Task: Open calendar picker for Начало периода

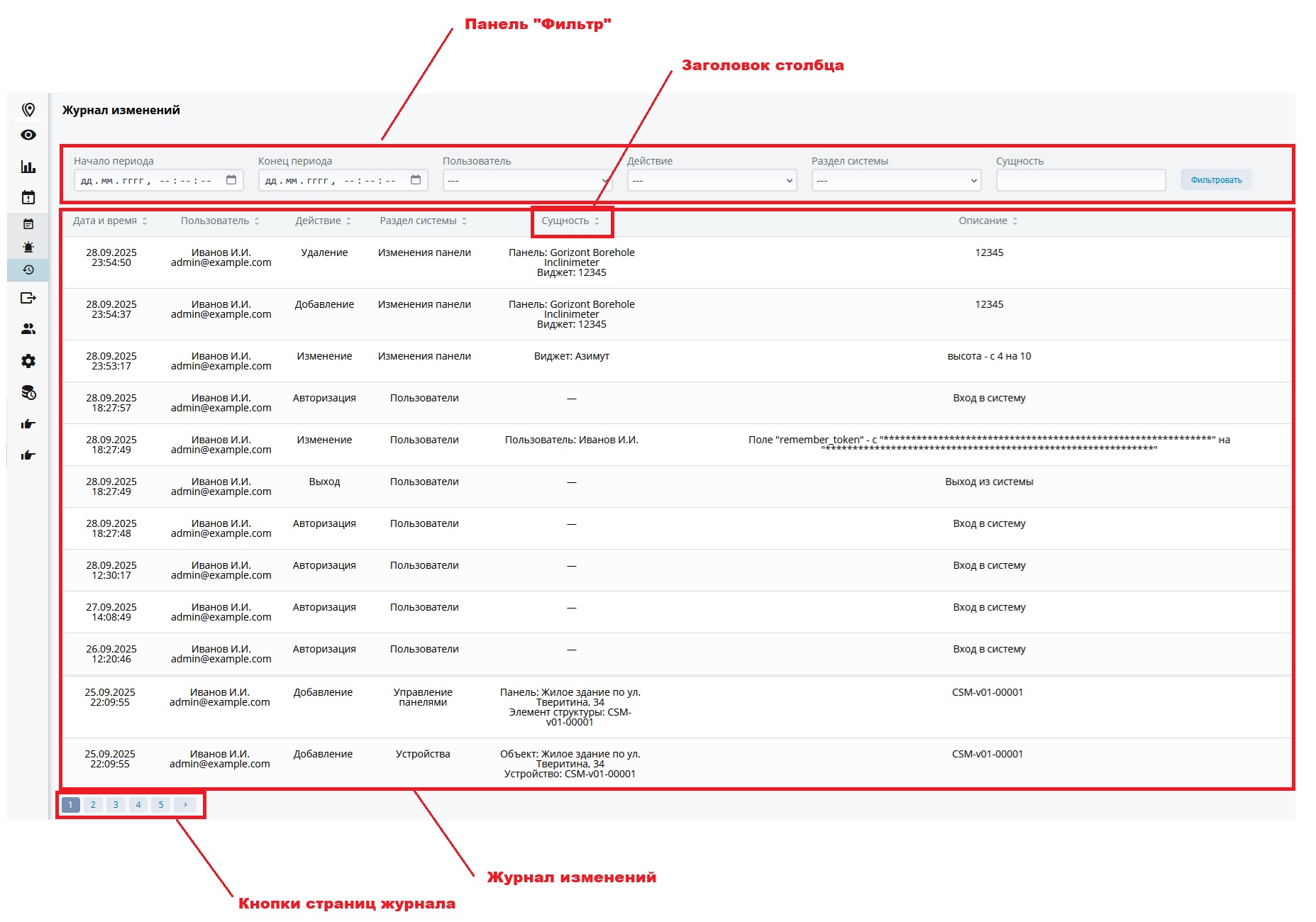Action: 231,180
